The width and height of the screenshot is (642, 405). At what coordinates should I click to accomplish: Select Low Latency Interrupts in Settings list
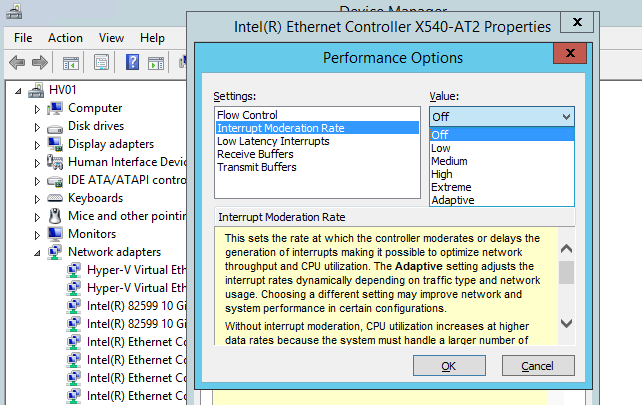(x=317, y=141)
